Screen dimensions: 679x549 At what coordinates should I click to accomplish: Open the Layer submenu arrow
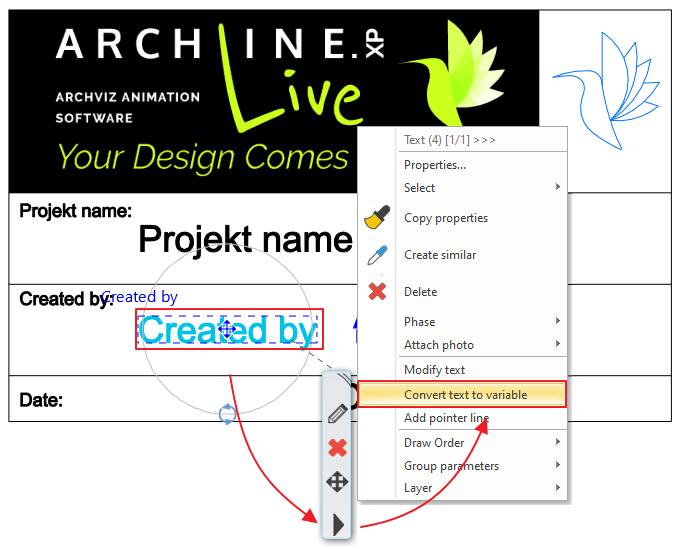click(x=557, y=489)
